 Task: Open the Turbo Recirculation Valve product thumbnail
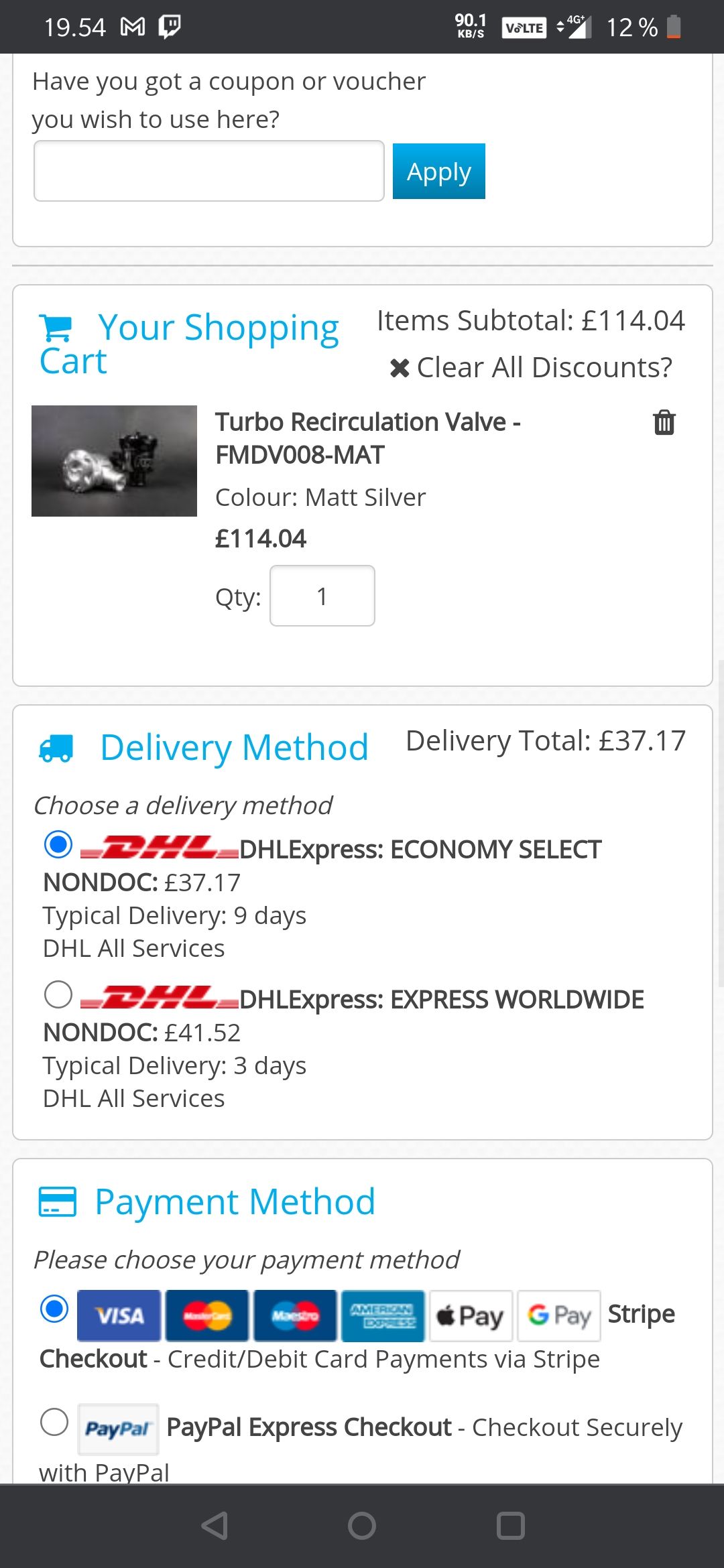coord(114,461)
